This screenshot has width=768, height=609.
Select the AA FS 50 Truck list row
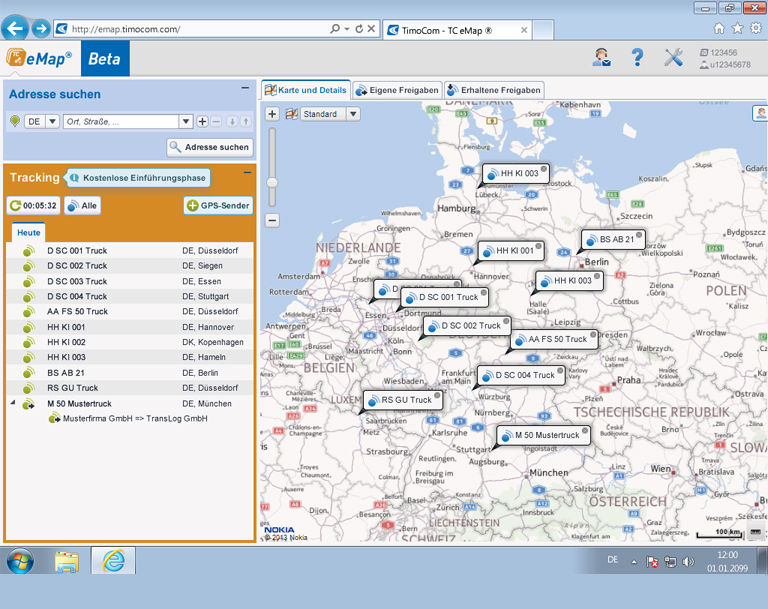(x=130, y=312)
